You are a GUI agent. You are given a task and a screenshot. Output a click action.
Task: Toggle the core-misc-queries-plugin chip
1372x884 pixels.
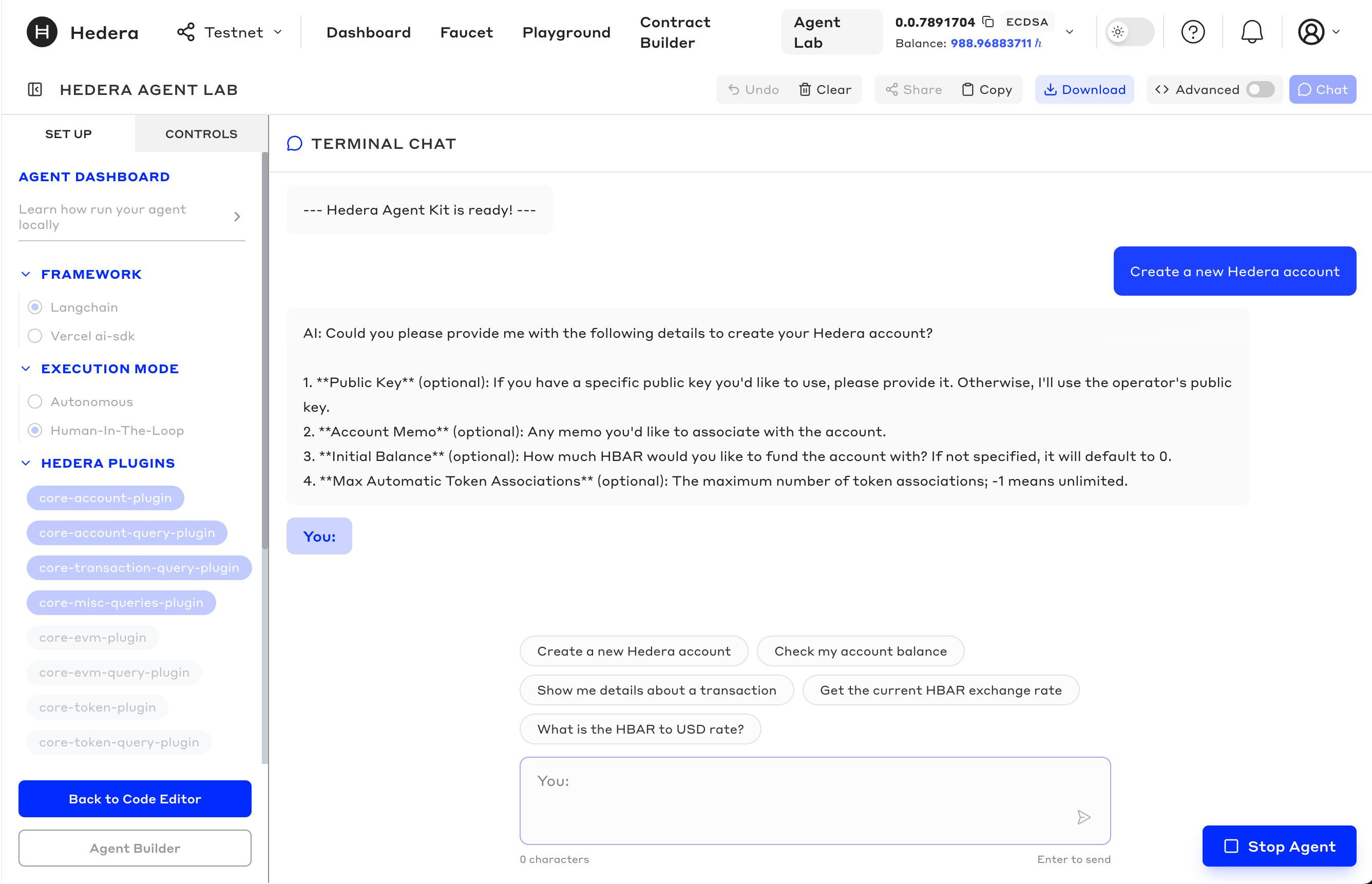click(121, 603)
